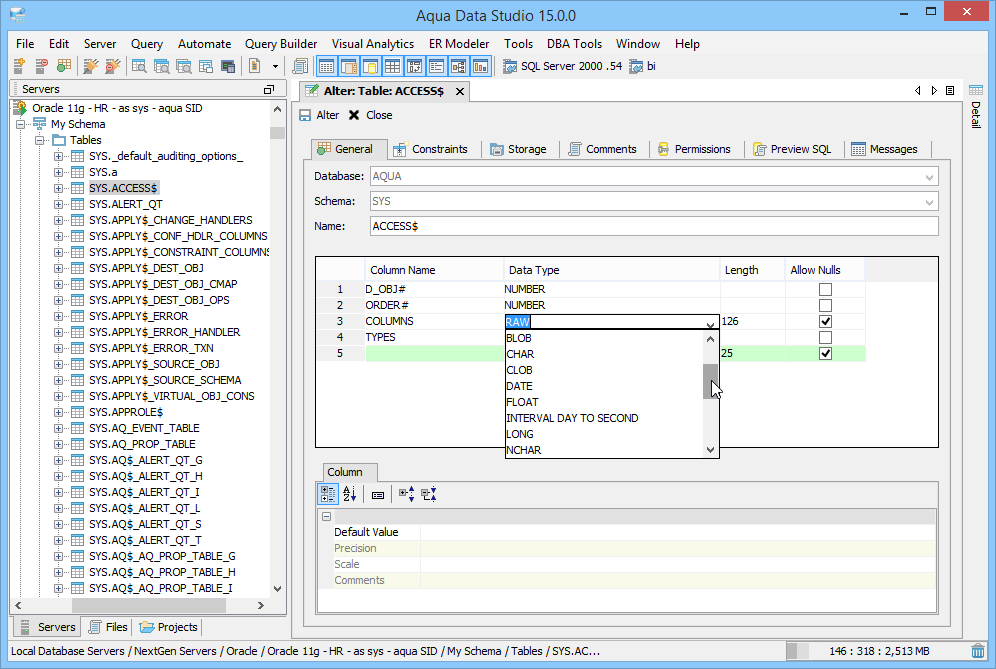Close the Alter: Table: ACCESS$ tab
Viewport: 996px width, 669px height.
tap(460, 91)
